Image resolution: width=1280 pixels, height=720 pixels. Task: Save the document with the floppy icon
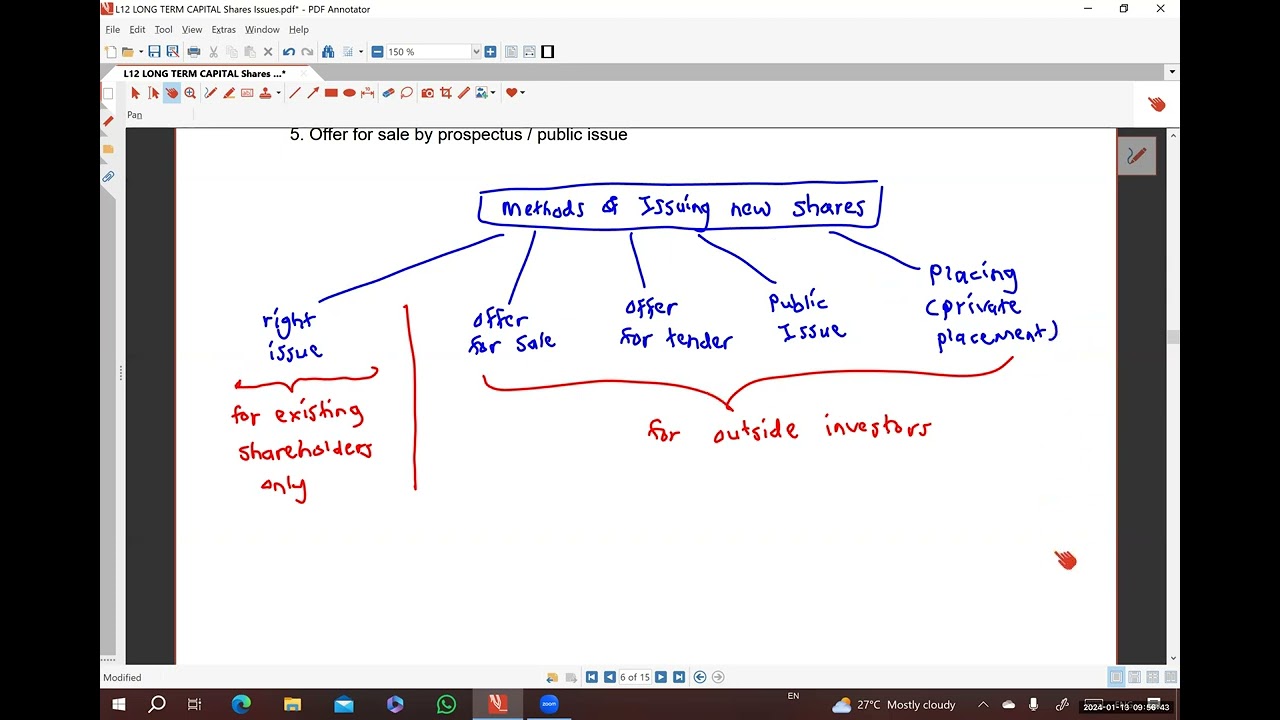click(x=154, y=52)
